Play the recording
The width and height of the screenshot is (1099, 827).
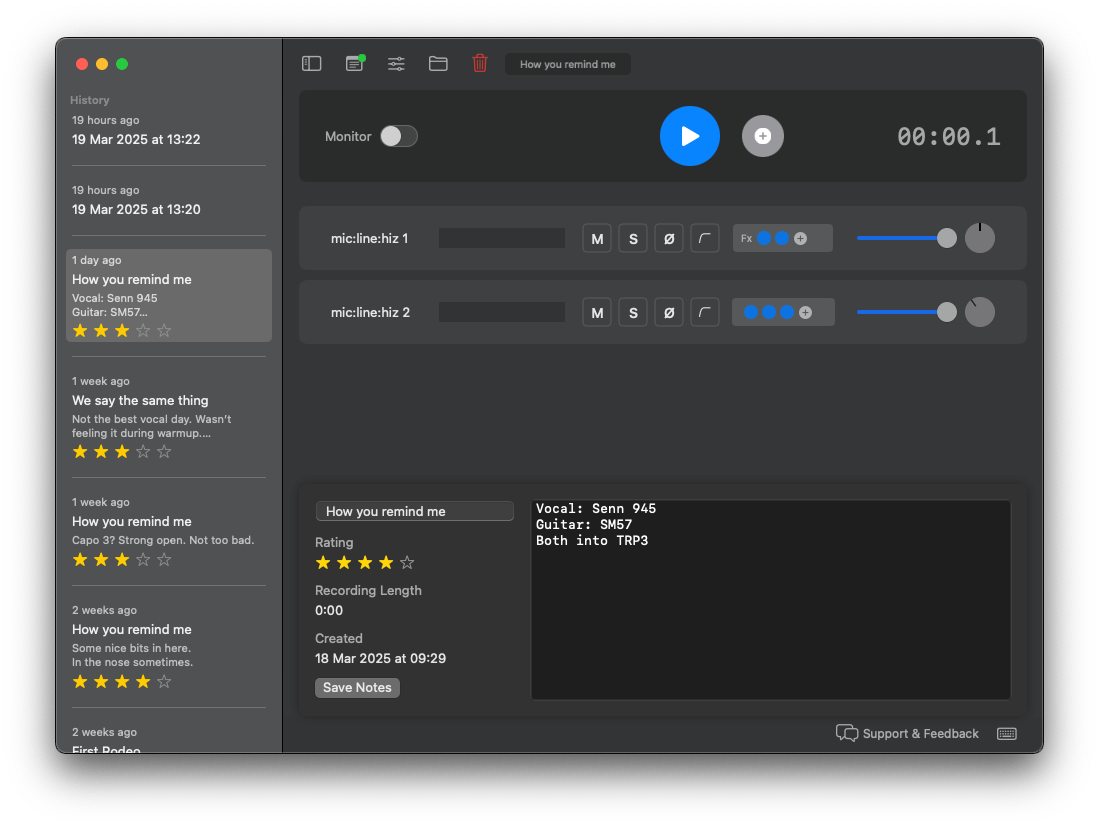click(690, 136)
